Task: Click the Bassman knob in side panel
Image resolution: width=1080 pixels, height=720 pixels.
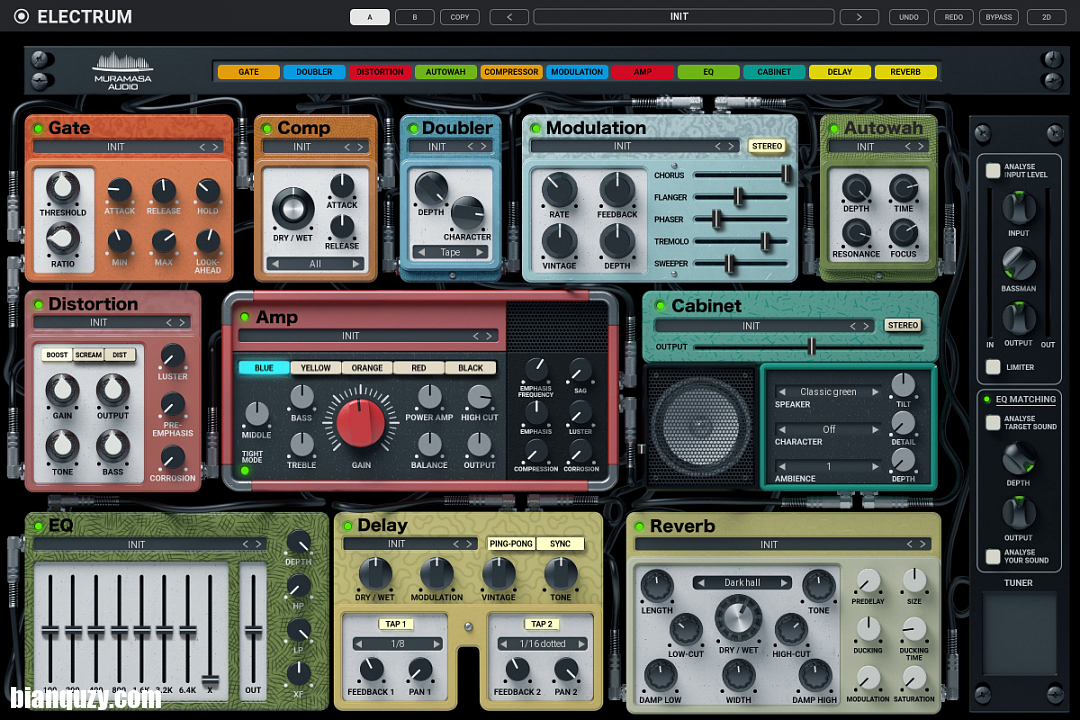Action: click(1019, 265)
